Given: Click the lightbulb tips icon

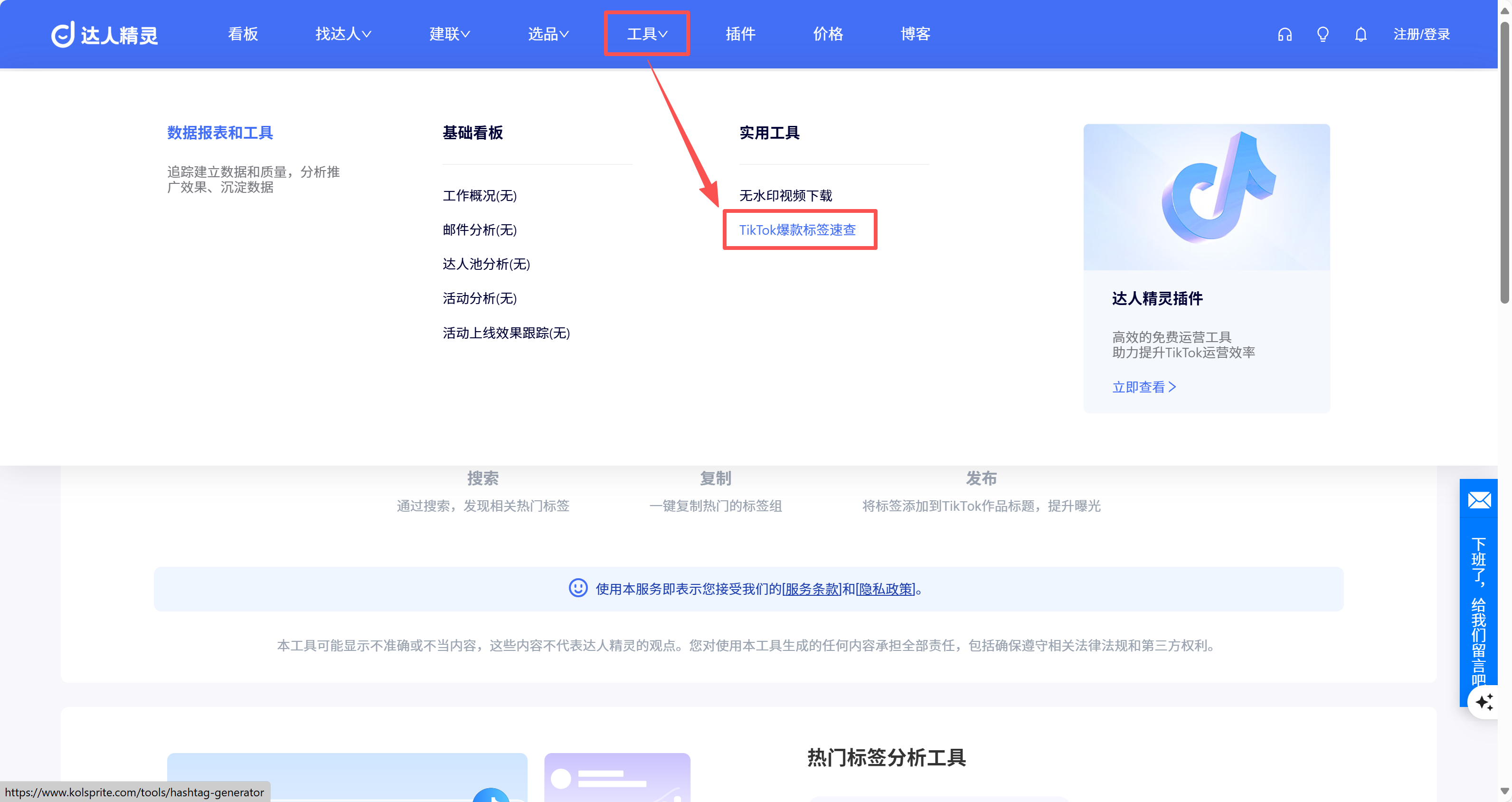Looking at the screenshot, I should 1323,35.
